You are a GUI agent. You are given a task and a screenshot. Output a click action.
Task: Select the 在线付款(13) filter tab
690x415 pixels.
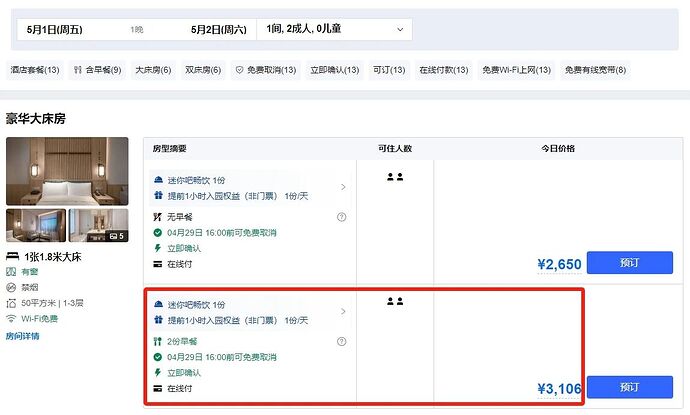[441, 70]
